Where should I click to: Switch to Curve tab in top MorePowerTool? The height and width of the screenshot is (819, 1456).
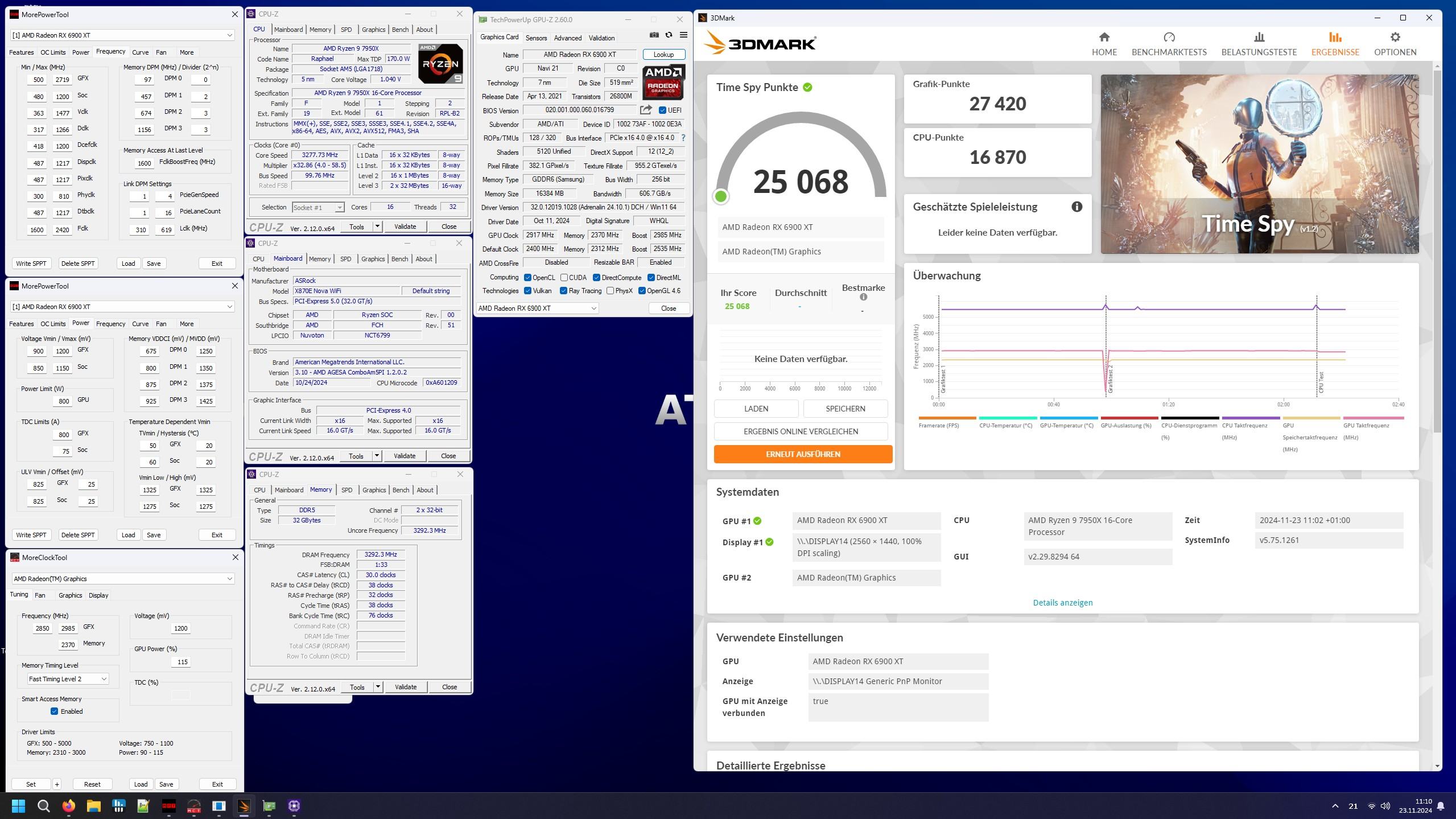pyautogui.click(x=140, y=52)
